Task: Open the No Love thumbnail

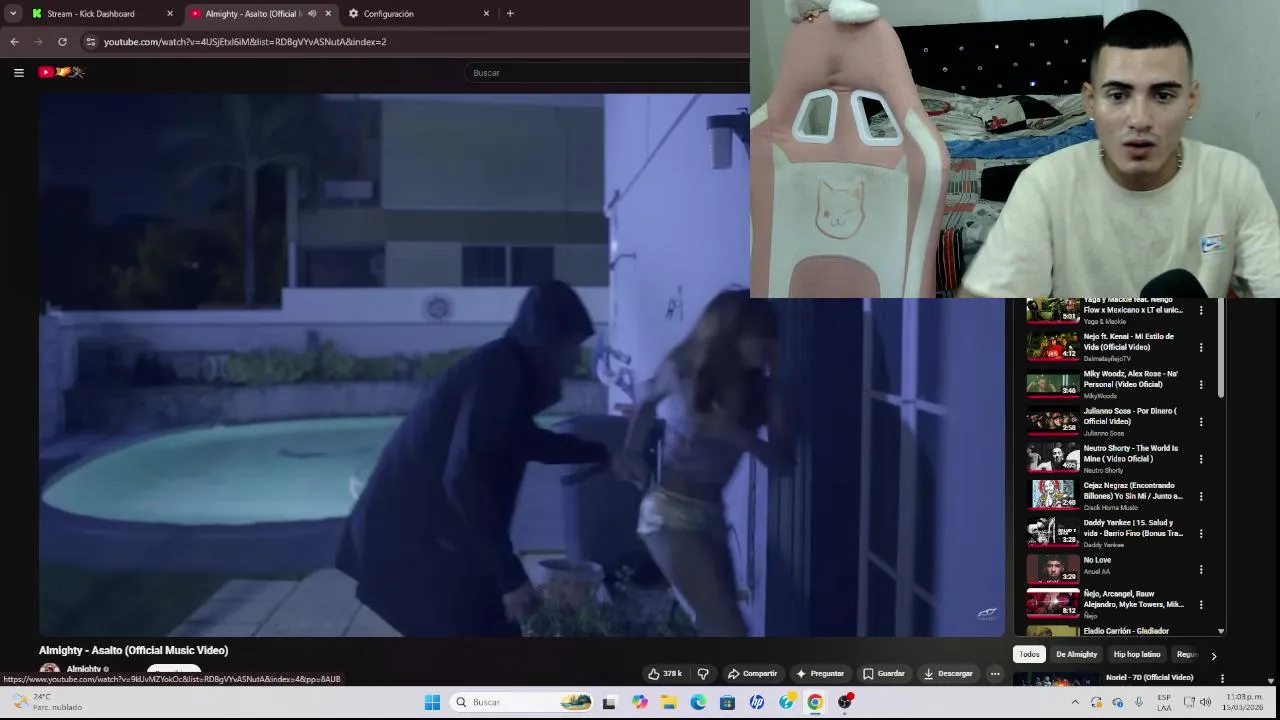Action: [x=1053, y=569]
